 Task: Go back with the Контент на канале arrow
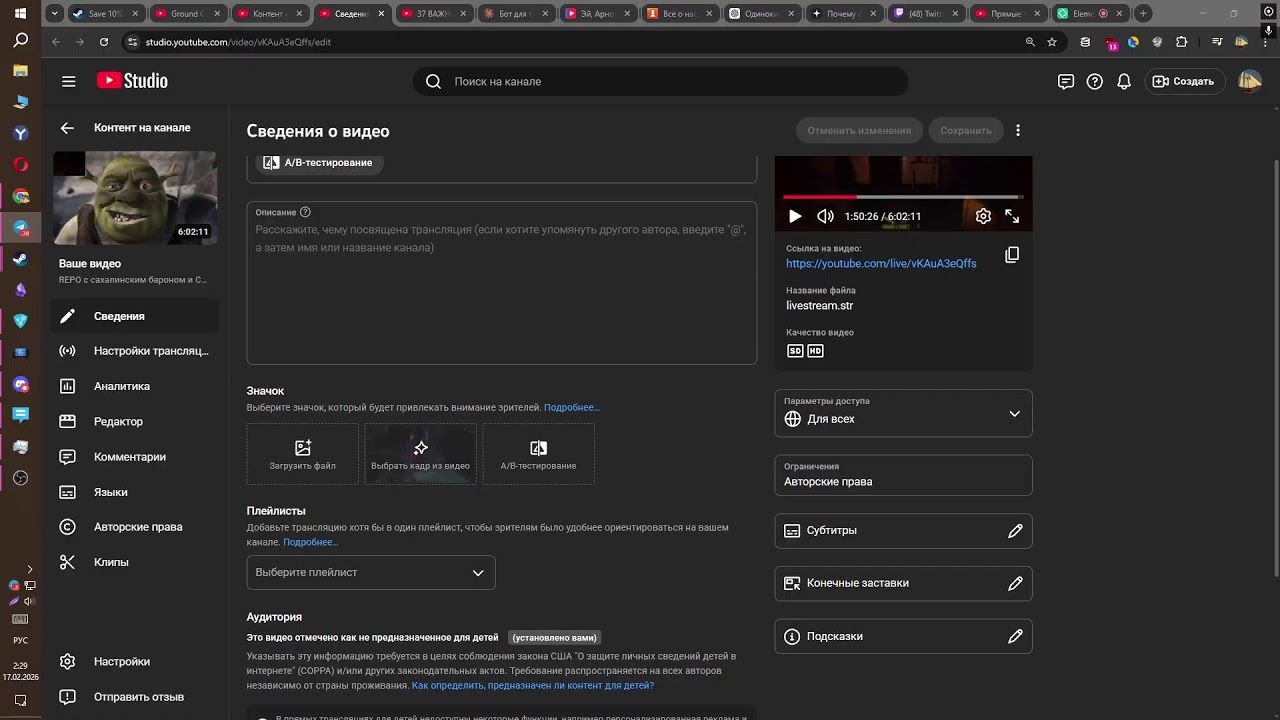pyautogui.click(x=67, y=128)
